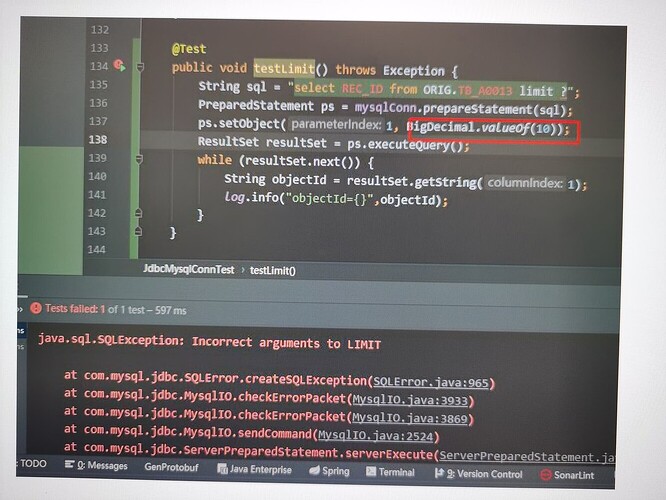Open the MysqlIO.java:3869 link
The height and width of the screenshot is (500, 666).
tap(409, 418)
